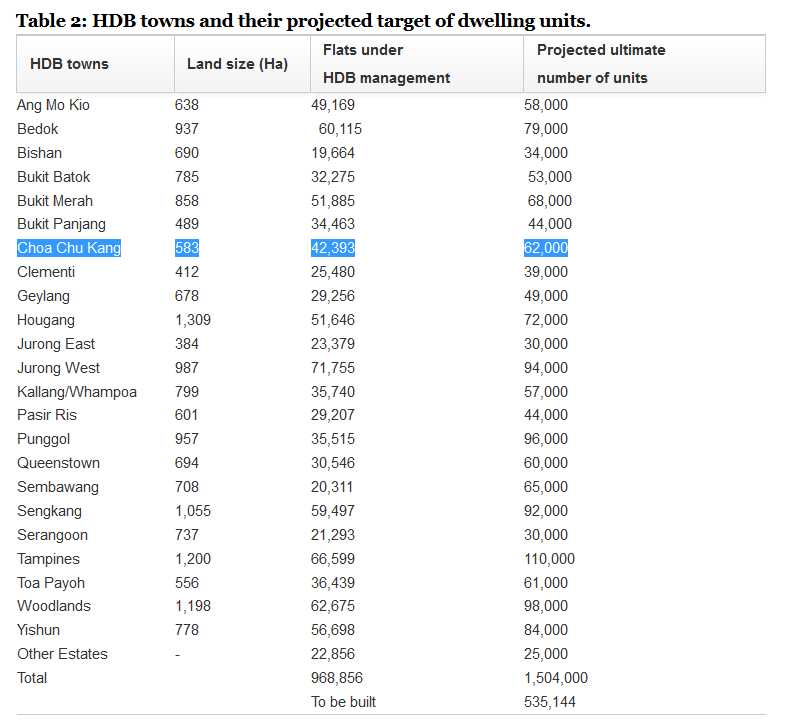
Task: Click the 'Jurong West' town name
Action: click(x=58, y=368)
